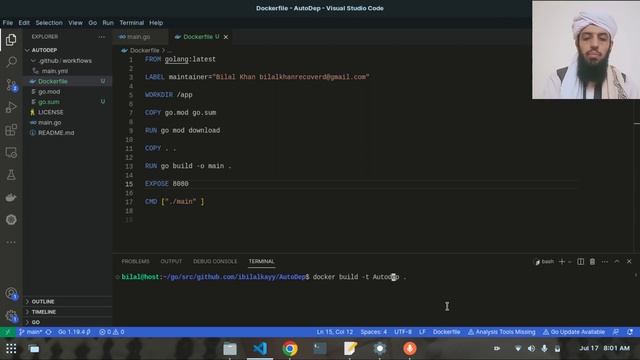Open terminal panel more actions
The height and width of the screenshot is (360, 640).
coord(604,262)
